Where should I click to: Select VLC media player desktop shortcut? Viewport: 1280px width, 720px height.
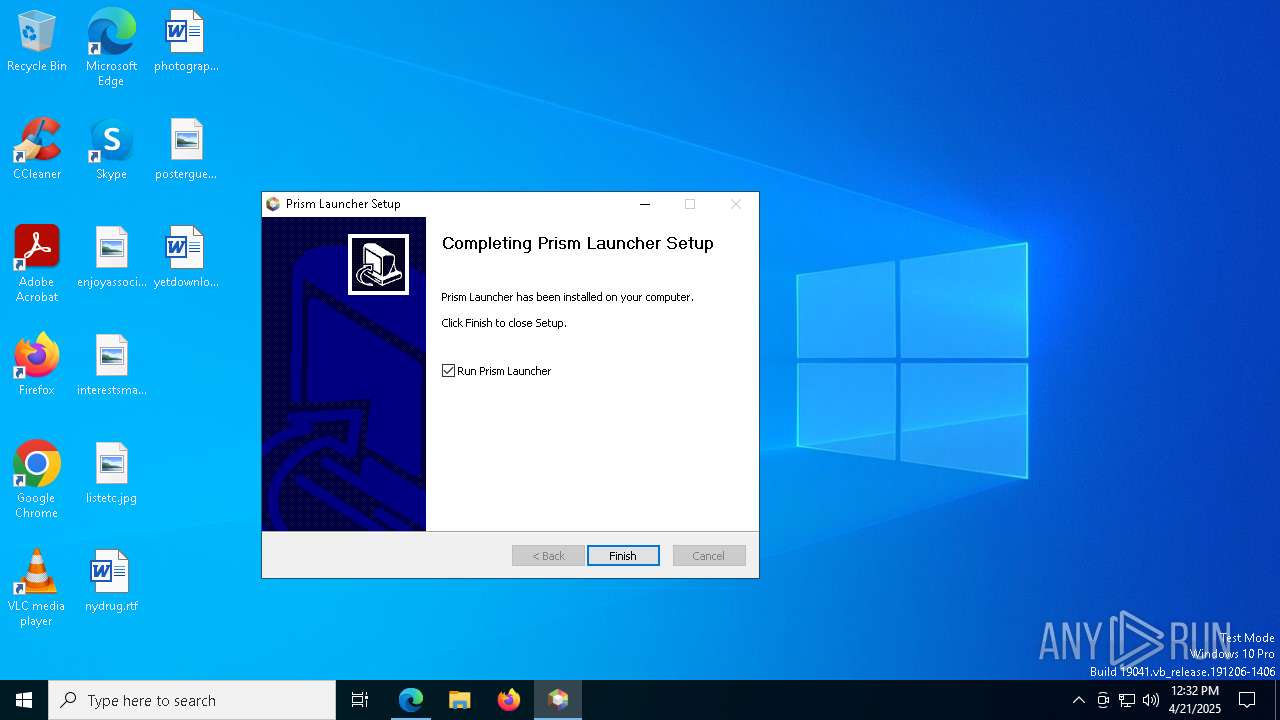[37, 588]
